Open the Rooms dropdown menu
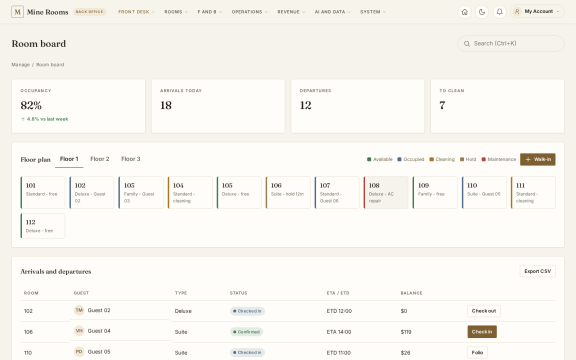 click(176, 12)
